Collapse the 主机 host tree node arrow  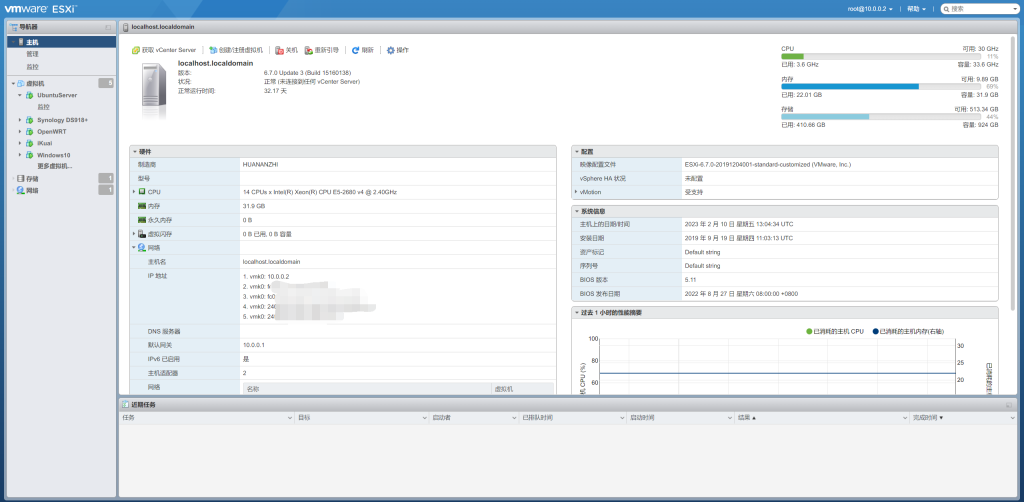coord(14,42)
